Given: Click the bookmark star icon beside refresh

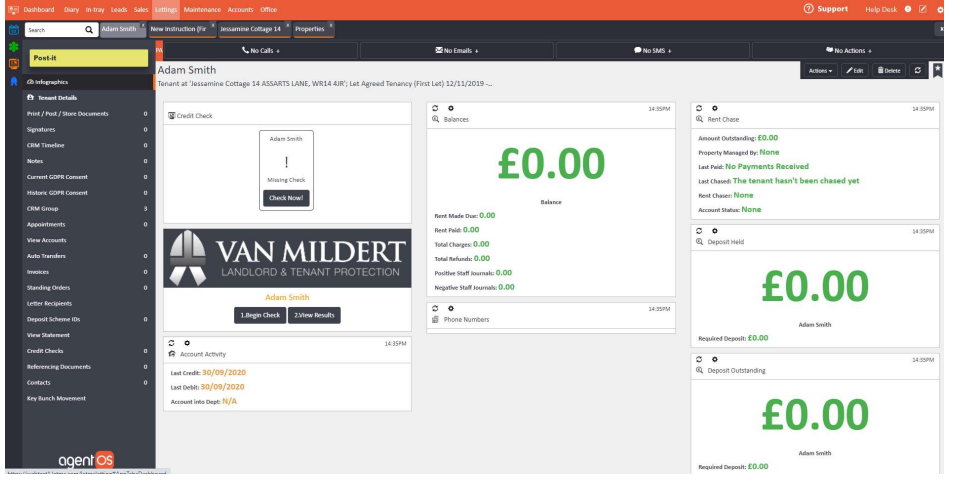Looking at the screenshot, I should coord(937,70).
